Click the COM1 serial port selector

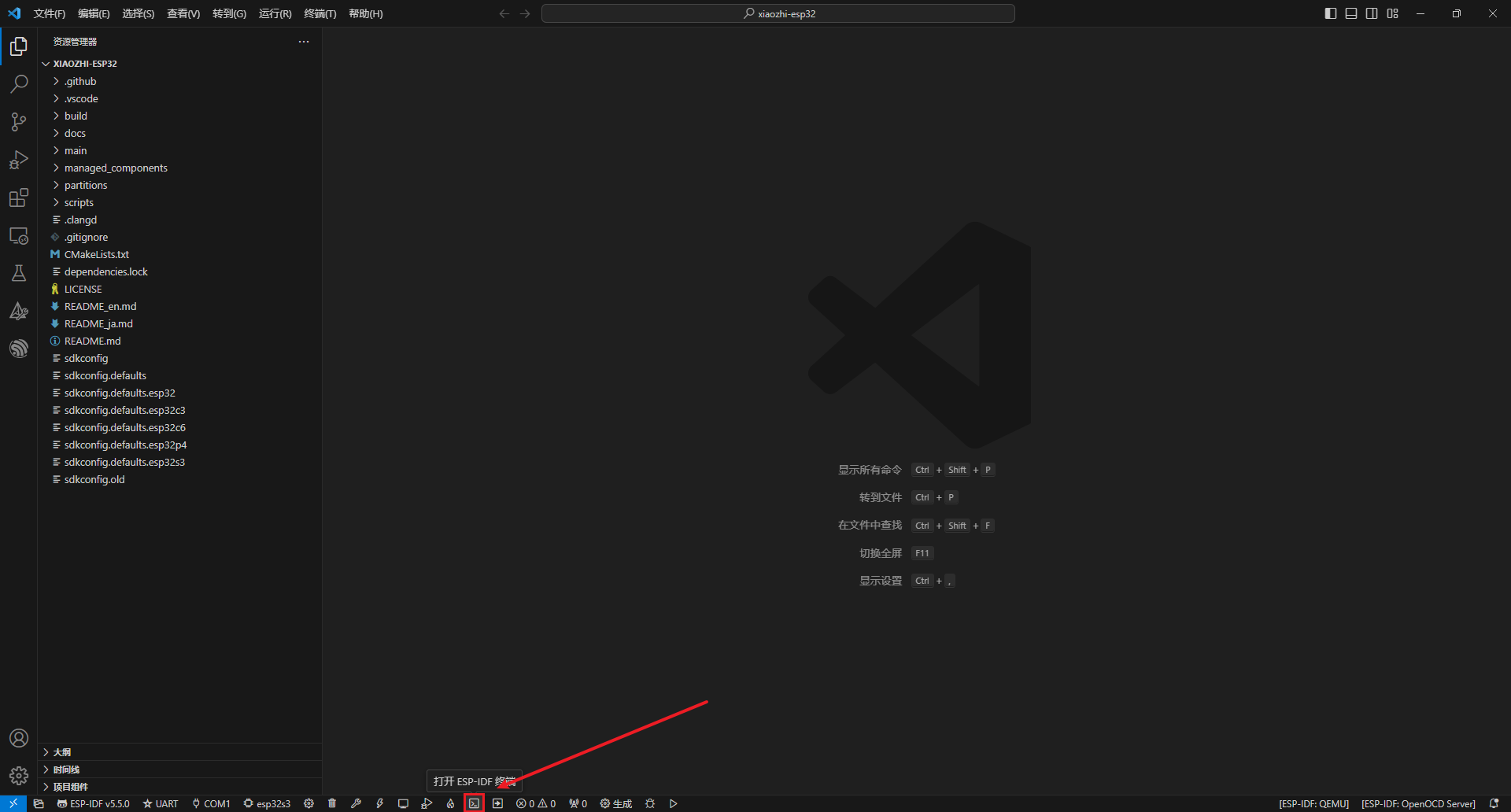point(211,803)
